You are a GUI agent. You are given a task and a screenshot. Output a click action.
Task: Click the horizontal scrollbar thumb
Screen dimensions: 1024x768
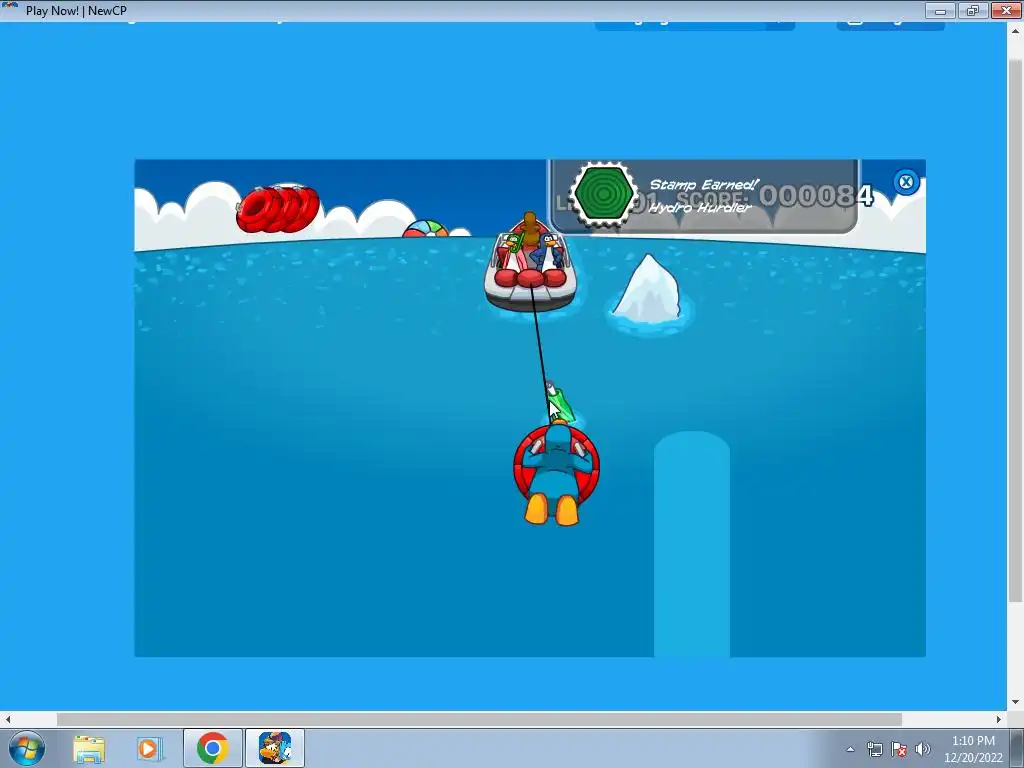pyautogui.click(x=479, y=719)
